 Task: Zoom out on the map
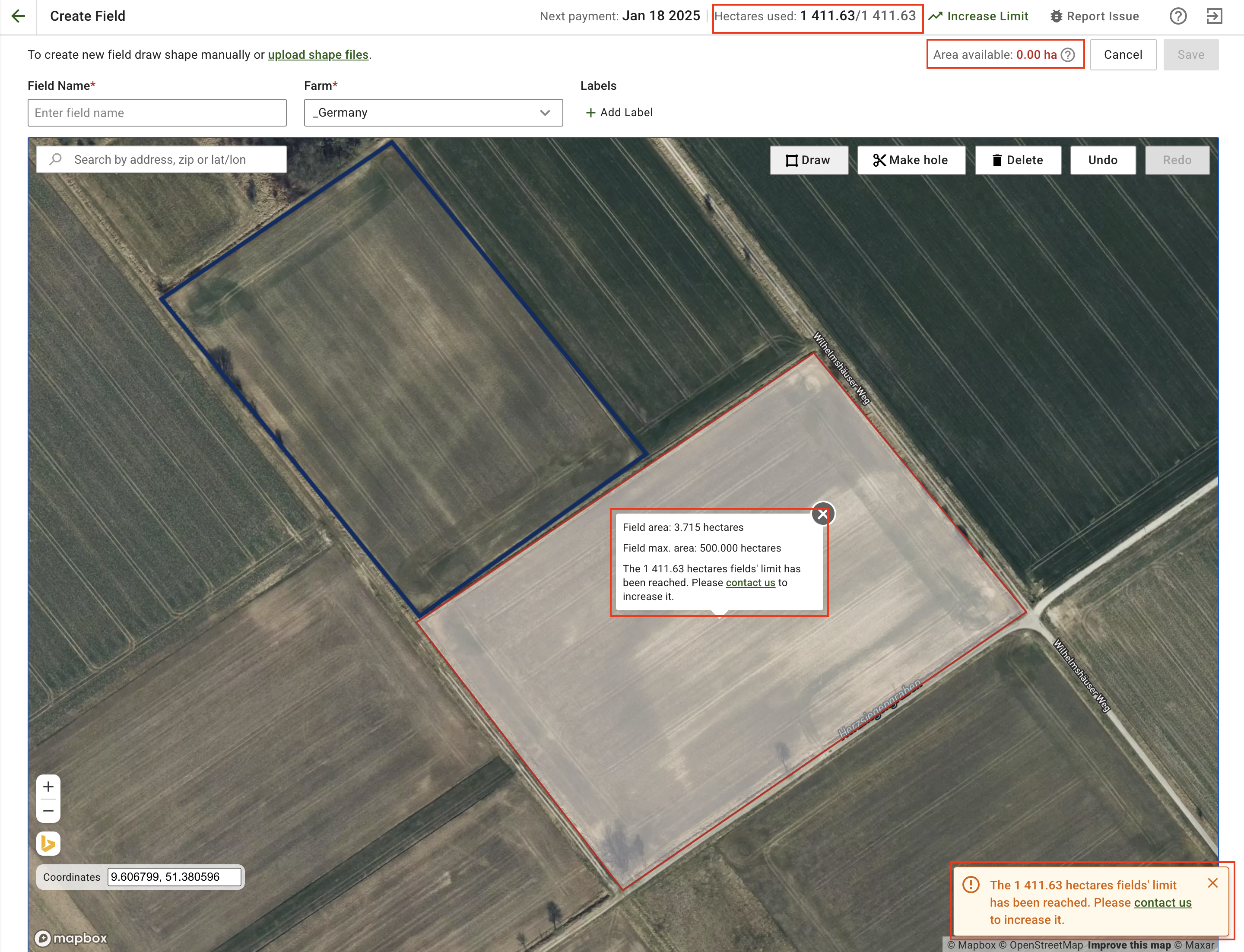pyautogui.click(x=48, y=811)
